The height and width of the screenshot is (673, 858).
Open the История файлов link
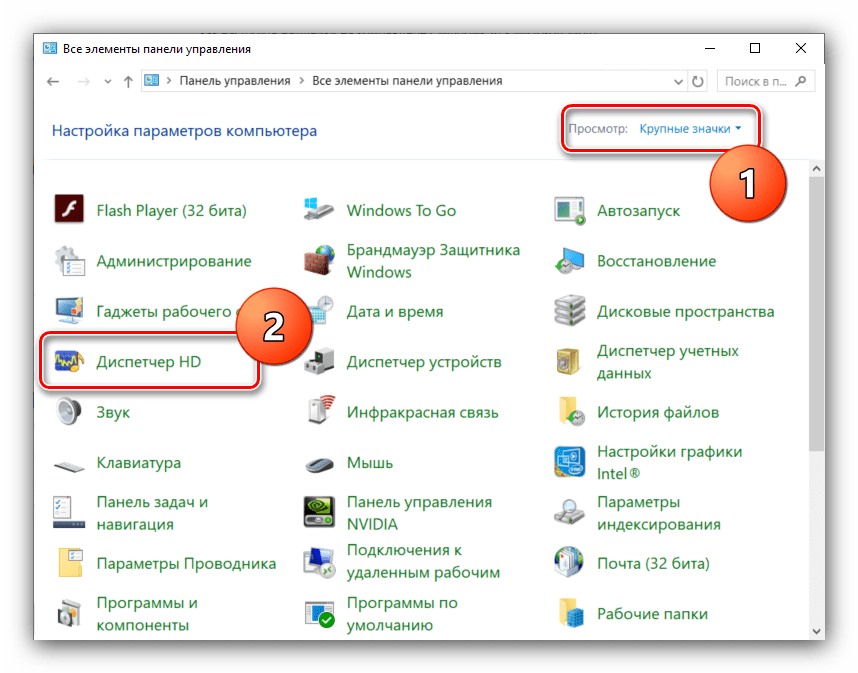point(657,412)
